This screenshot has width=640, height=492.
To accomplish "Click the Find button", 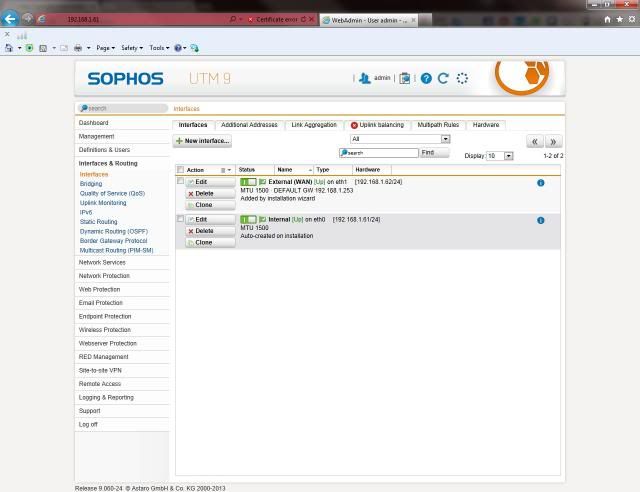I will pos(434,153).
